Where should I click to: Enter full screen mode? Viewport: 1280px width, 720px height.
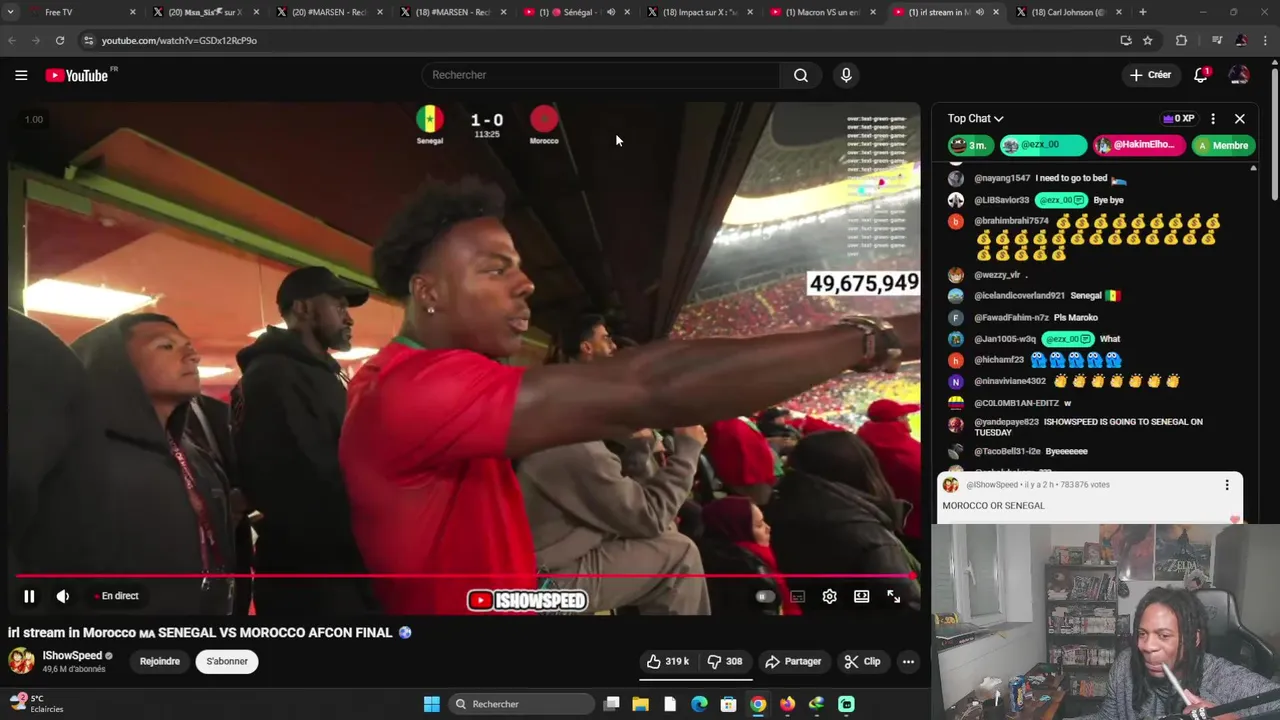tap(893, 596)
